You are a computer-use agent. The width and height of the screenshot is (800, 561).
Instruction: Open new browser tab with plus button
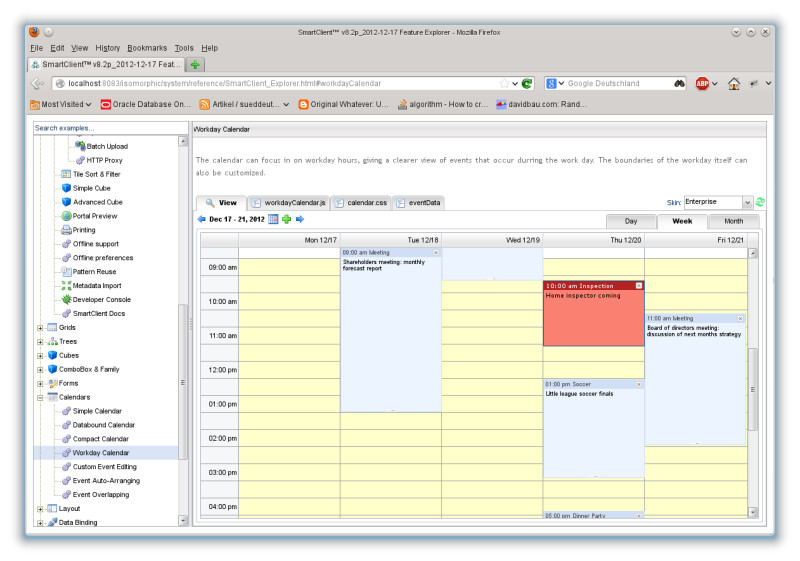196,64
